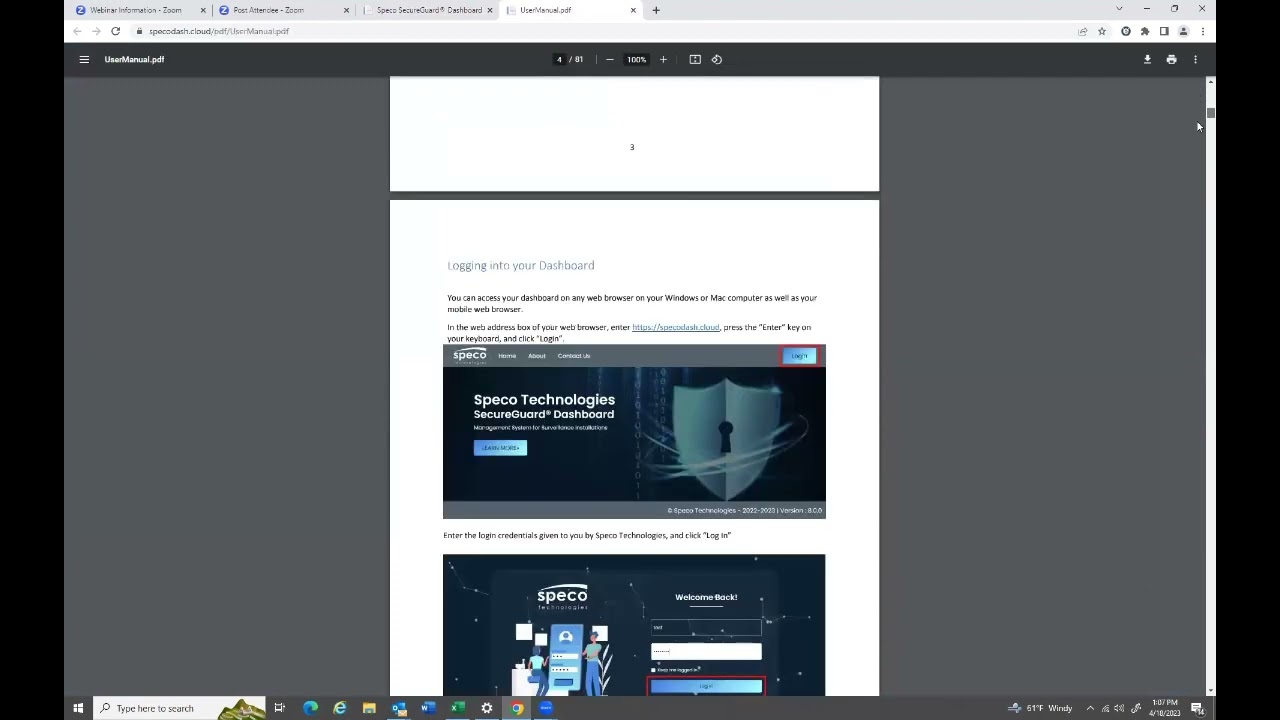Open the Chrome extensions puzzle menu
The width and height of the screenshot is (1280, 720).
(x=1145, y=31)
